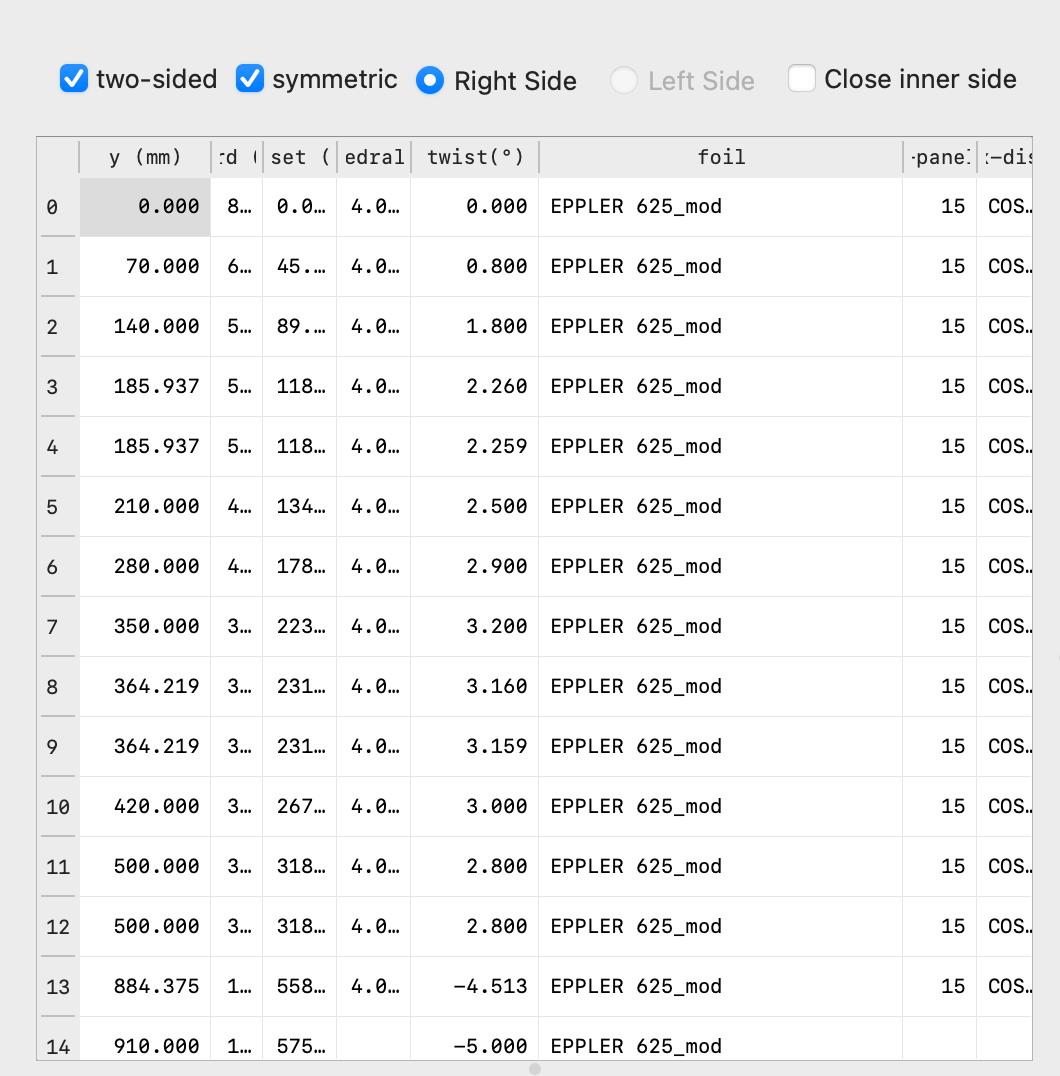Select row header 0
Image resolution: width=1060 pixels, height=1076 pixels.
coord(57,207)
